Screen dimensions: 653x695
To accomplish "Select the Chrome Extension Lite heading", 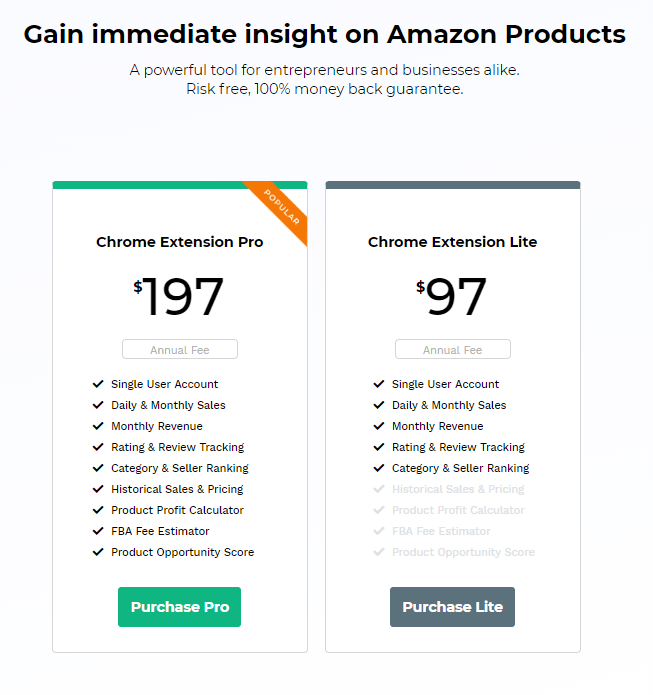I will 453,242.
